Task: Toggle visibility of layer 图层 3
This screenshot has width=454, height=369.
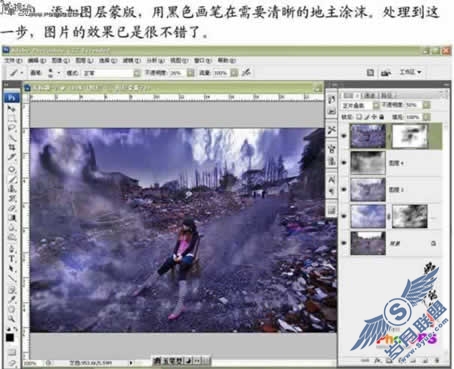Action: tap(344, 189)
